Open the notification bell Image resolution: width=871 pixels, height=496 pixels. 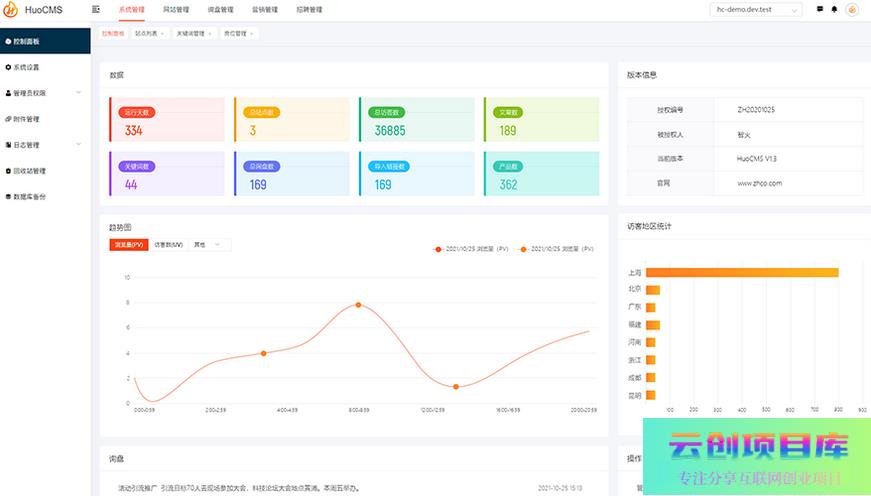click(x=834, y=9)
